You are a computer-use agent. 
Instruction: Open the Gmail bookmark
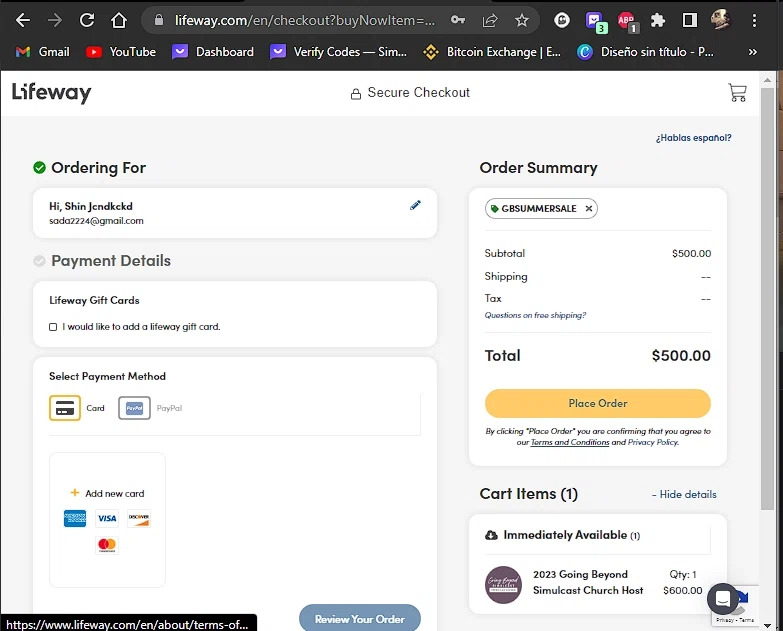click(42, 52)
